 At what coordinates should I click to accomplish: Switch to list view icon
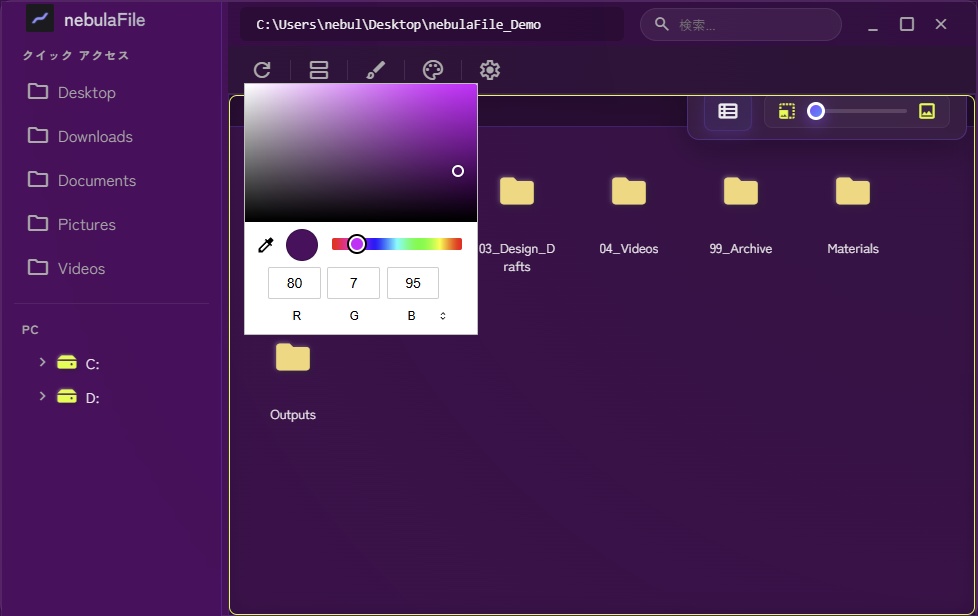(728, 111)
